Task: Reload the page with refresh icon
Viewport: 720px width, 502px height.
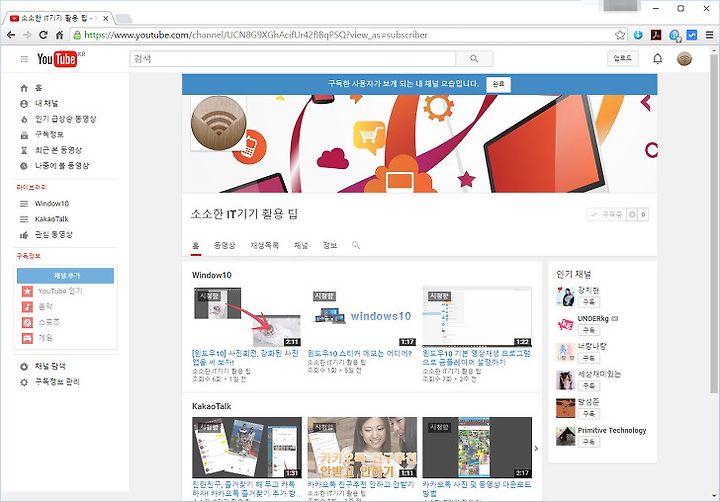Action: coord(43,35)
